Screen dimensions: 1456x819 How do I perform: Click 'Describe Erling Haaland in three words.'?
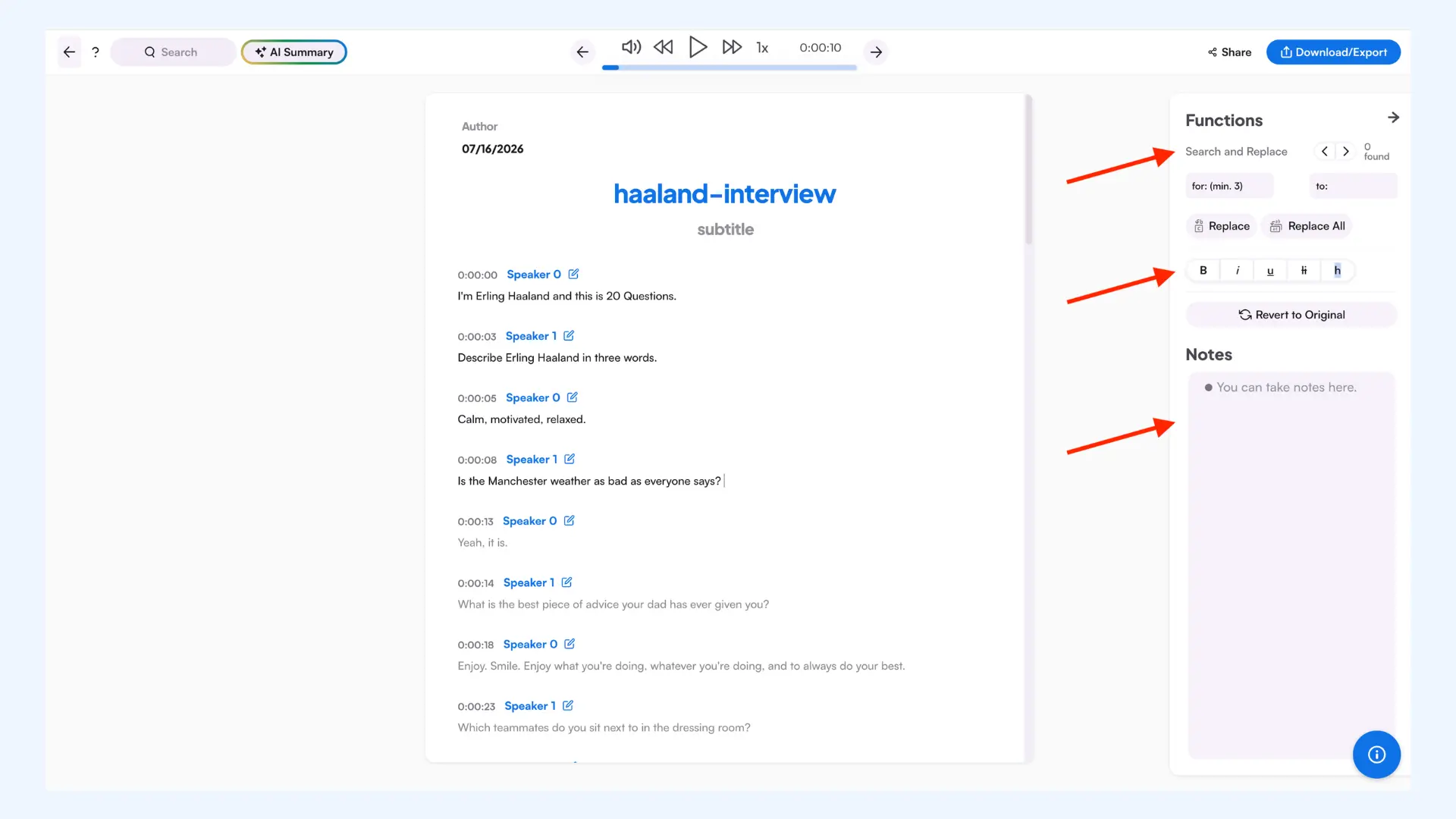click(x=557, y=358)
